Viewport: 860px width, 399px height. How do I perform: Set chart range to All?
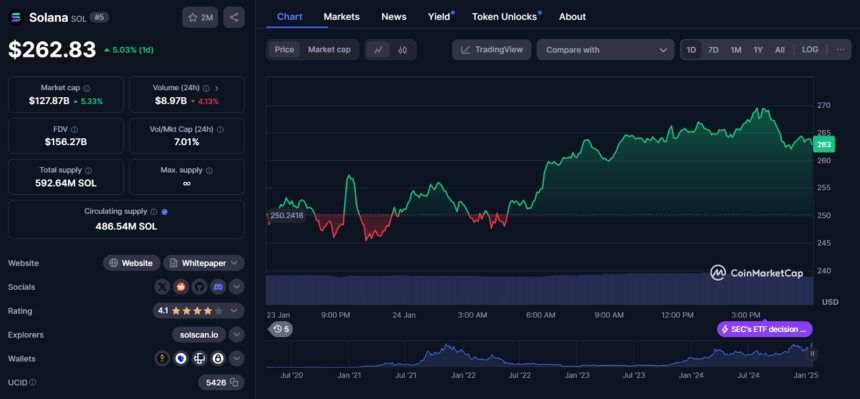(x=780, y=50)
